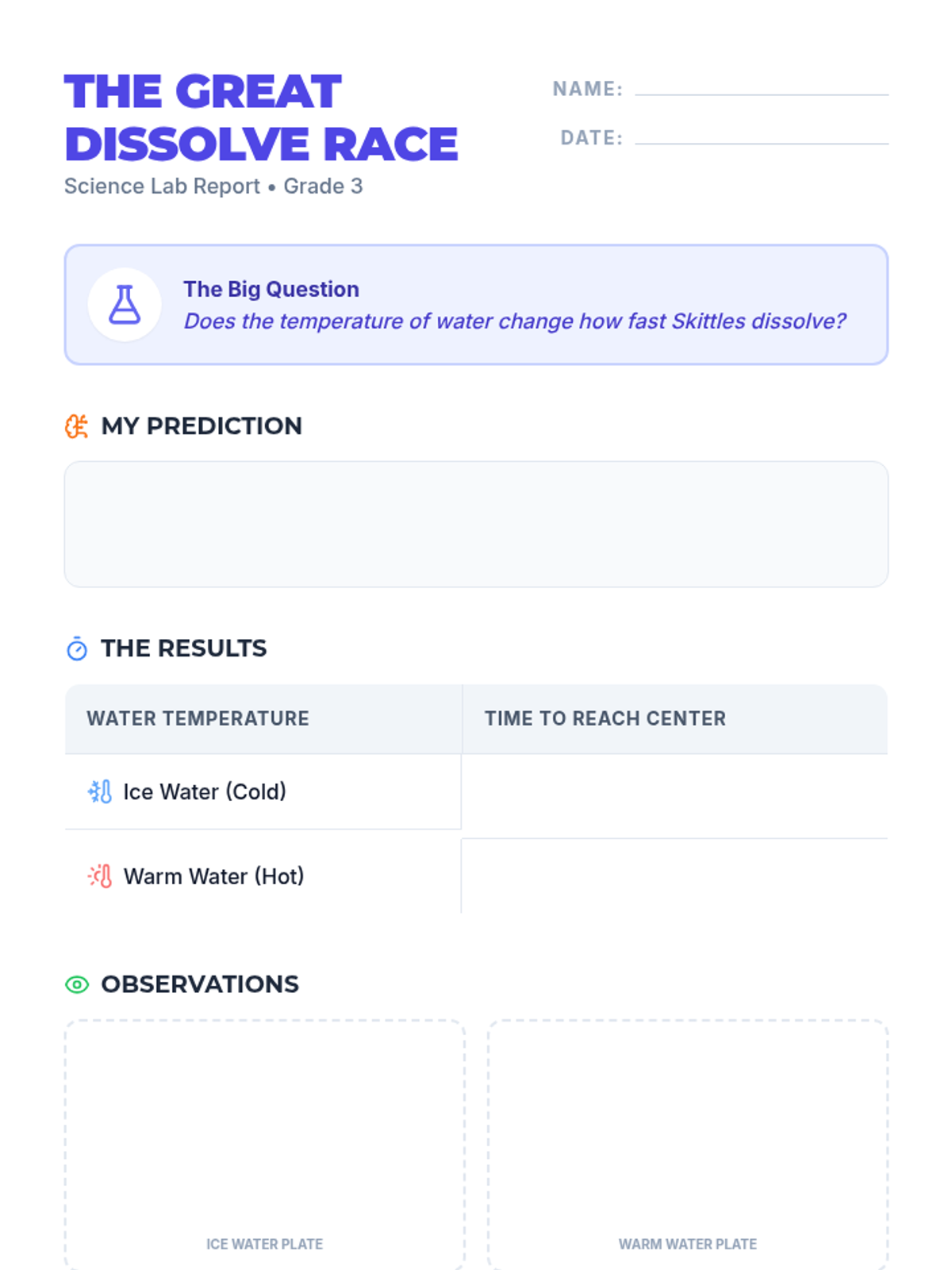Select the Time to Reach Center header

[605, 718]
